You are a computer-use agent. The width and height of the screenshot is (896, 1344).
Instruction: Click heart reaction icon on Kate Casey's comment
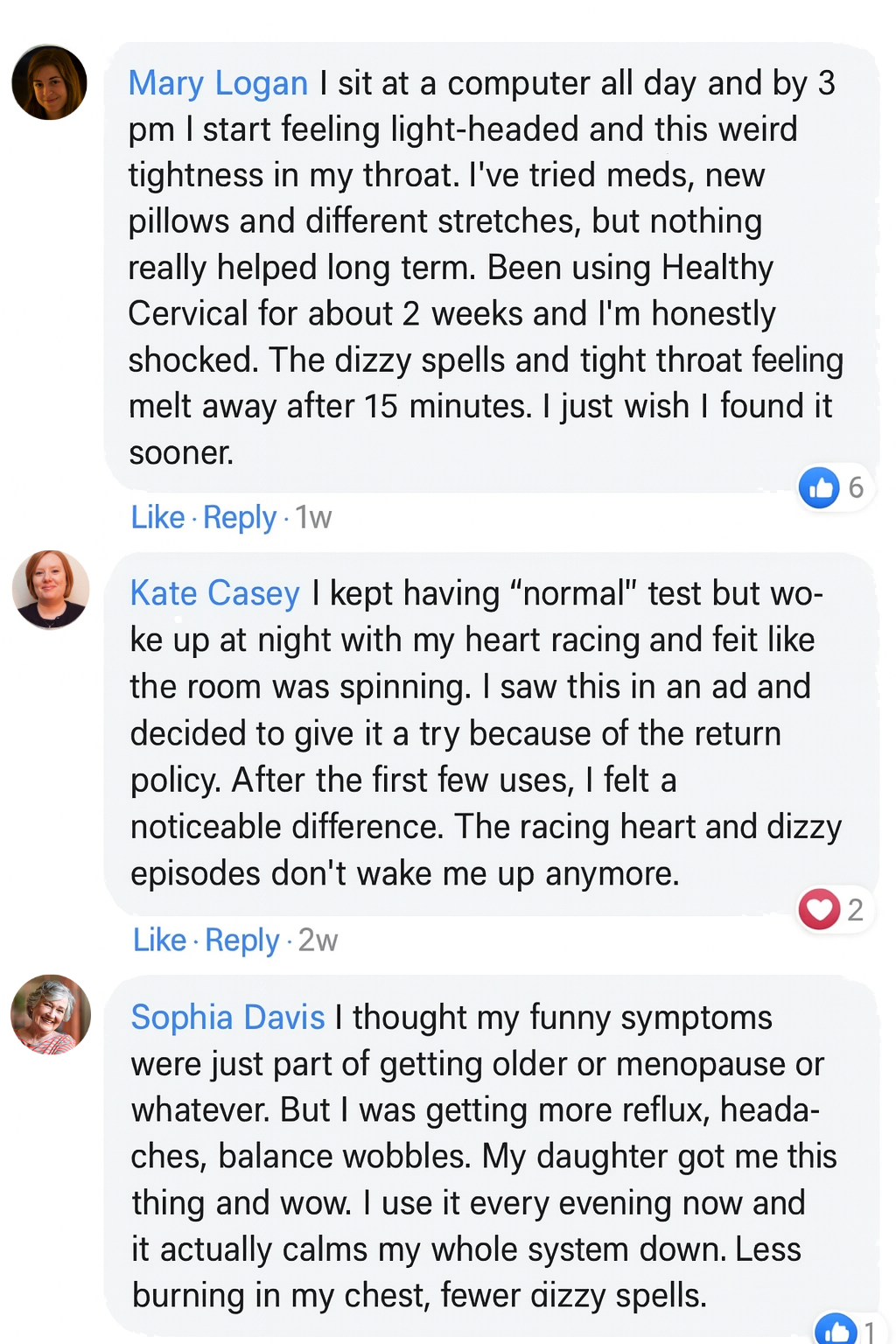[x=819, y=909]
